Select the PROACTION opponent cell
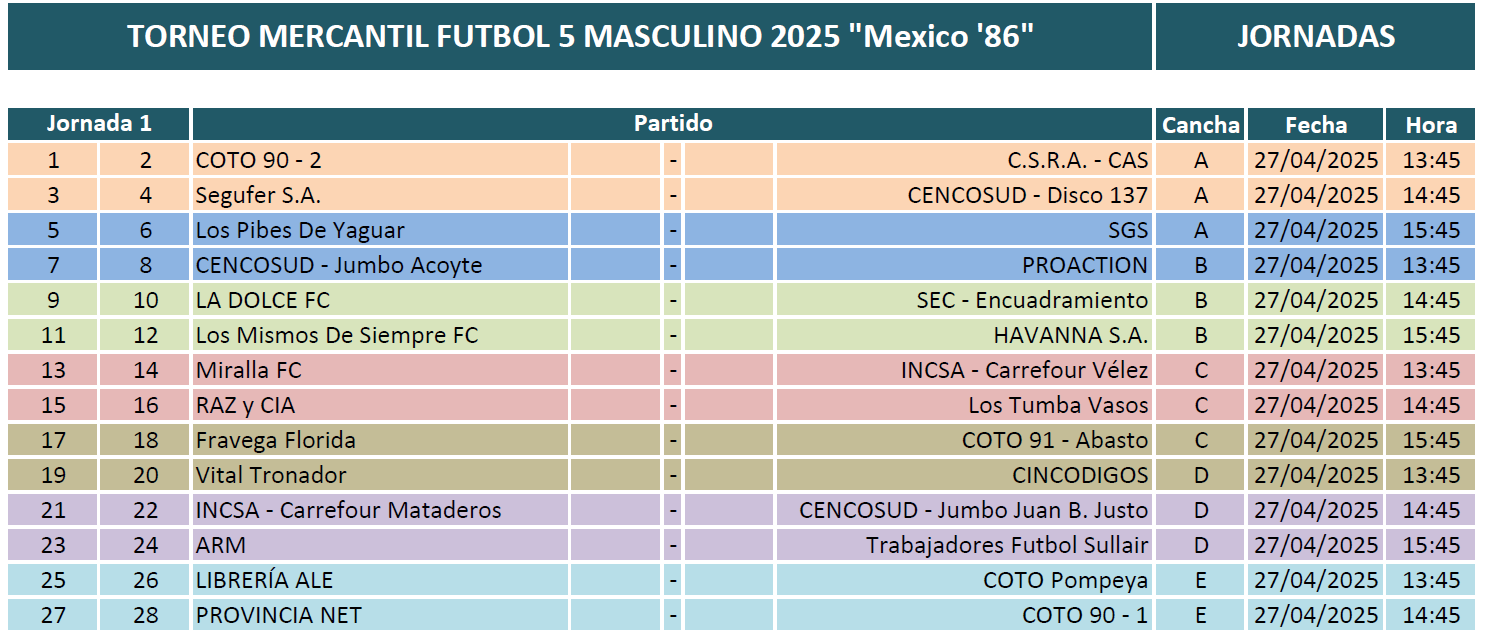The width and height of the screenshot is (1486, 639). coord(965,265)
